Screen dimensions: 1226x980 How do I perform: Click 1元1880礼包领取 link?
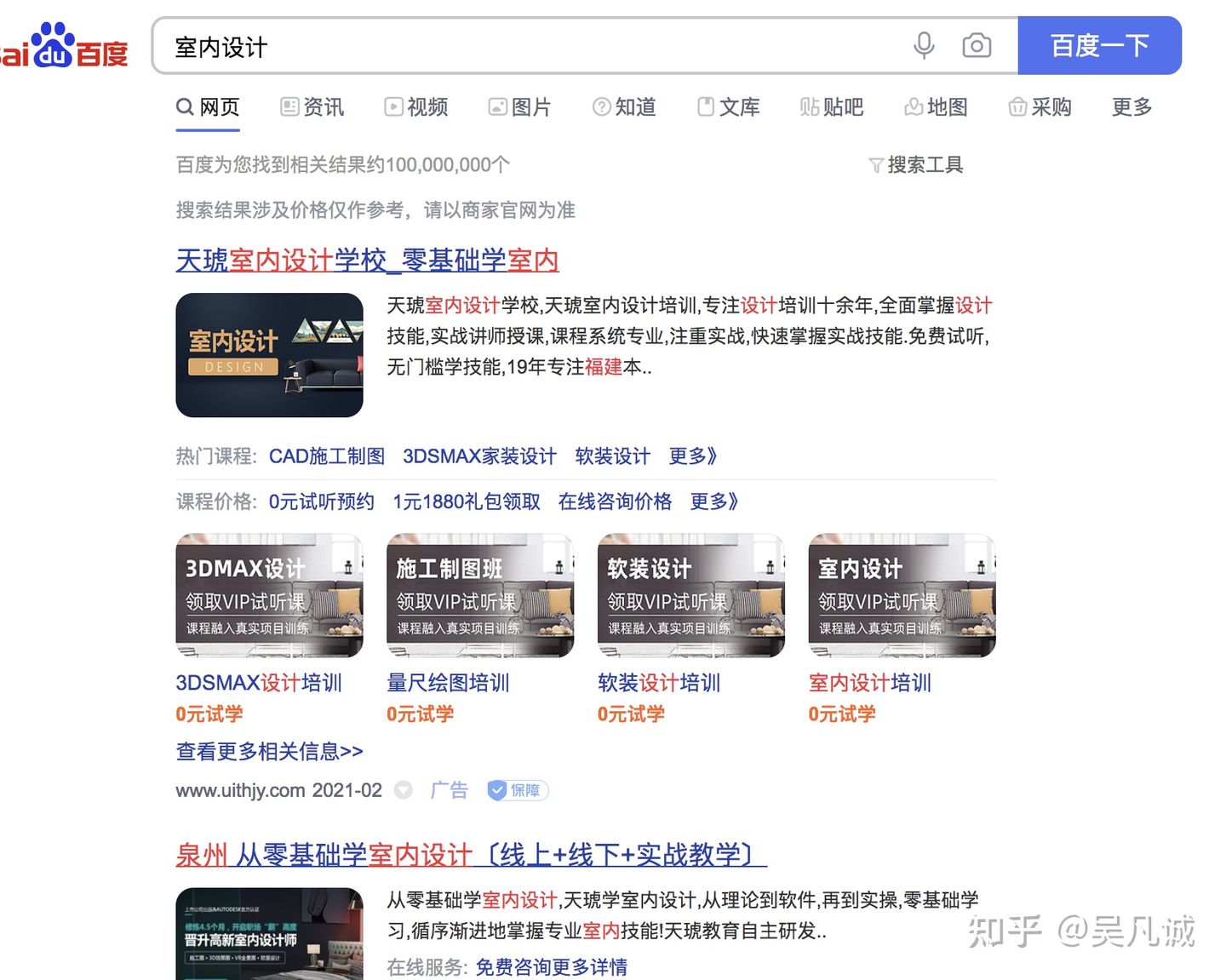pyautogui.click(x=467, y=501)
